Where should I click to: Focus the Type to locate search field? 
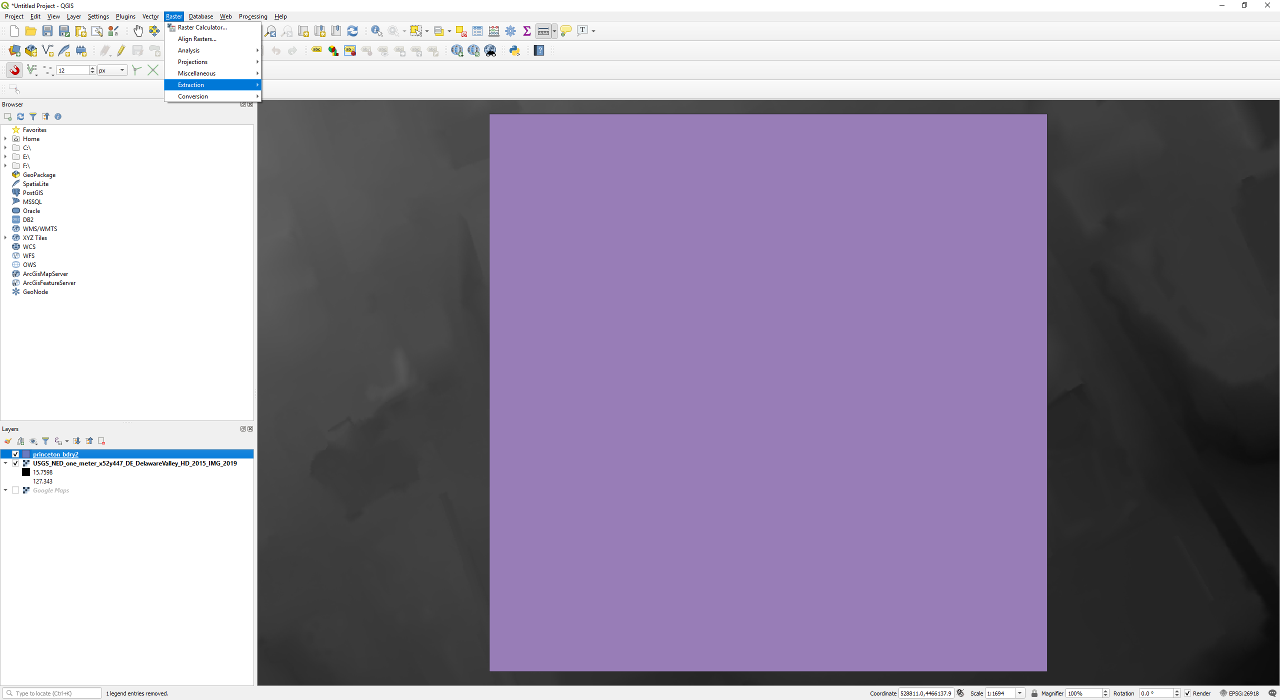pyautogui.click(x=52, y=693)
